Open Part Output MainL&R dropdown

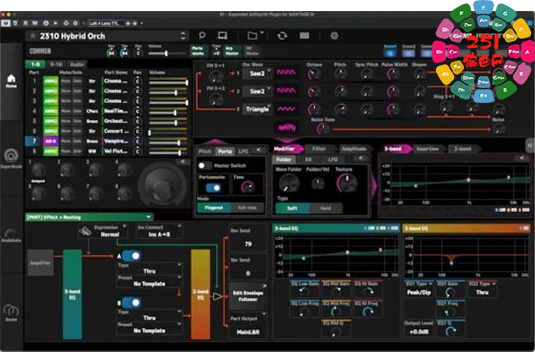coord(248,326)
